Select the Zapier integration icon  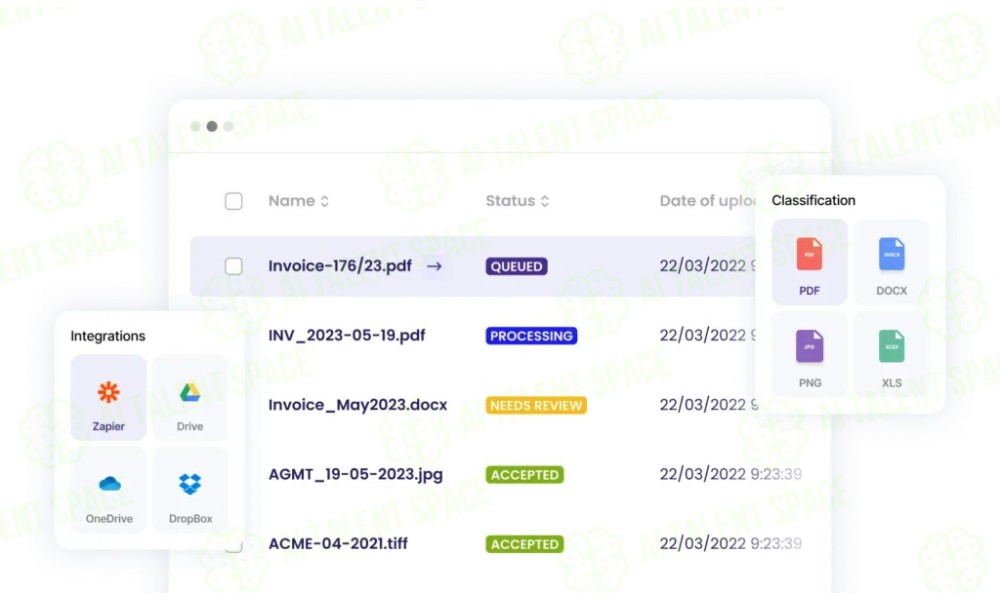(108, 397)
